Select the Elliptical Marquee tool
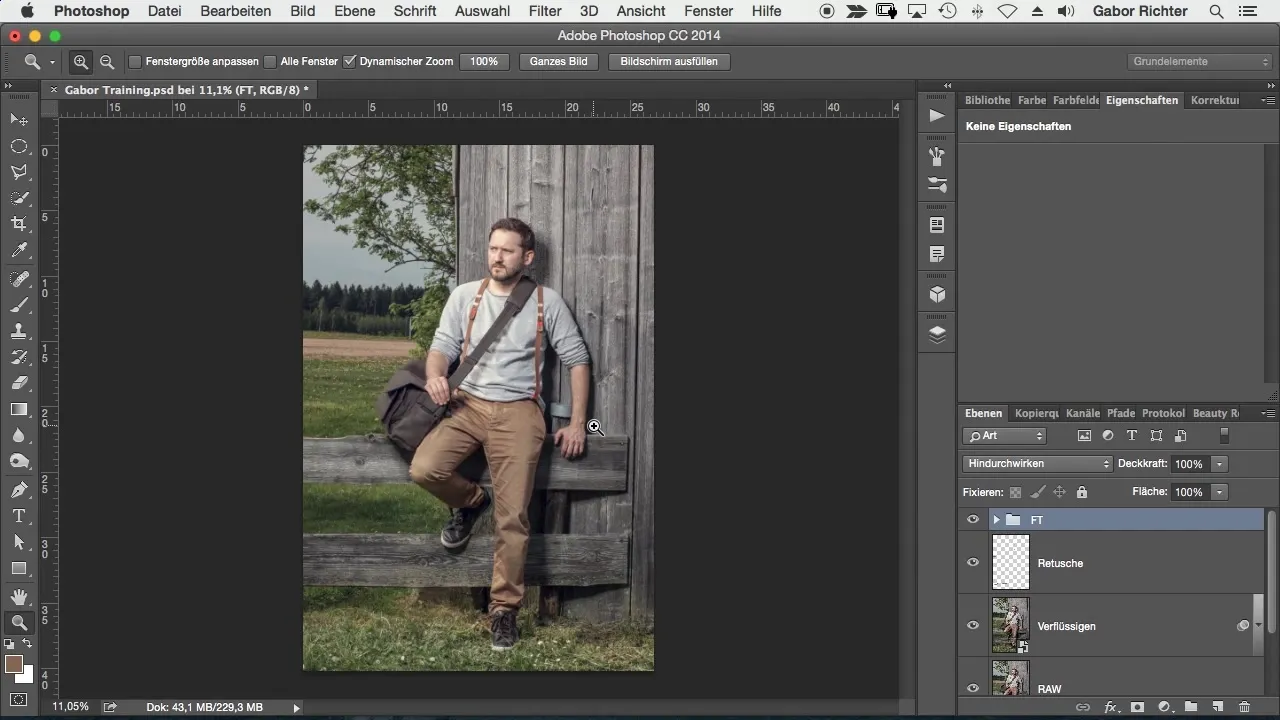This screenshot has height=720, width=1280. pyautogui.click(x=19, y=146)
